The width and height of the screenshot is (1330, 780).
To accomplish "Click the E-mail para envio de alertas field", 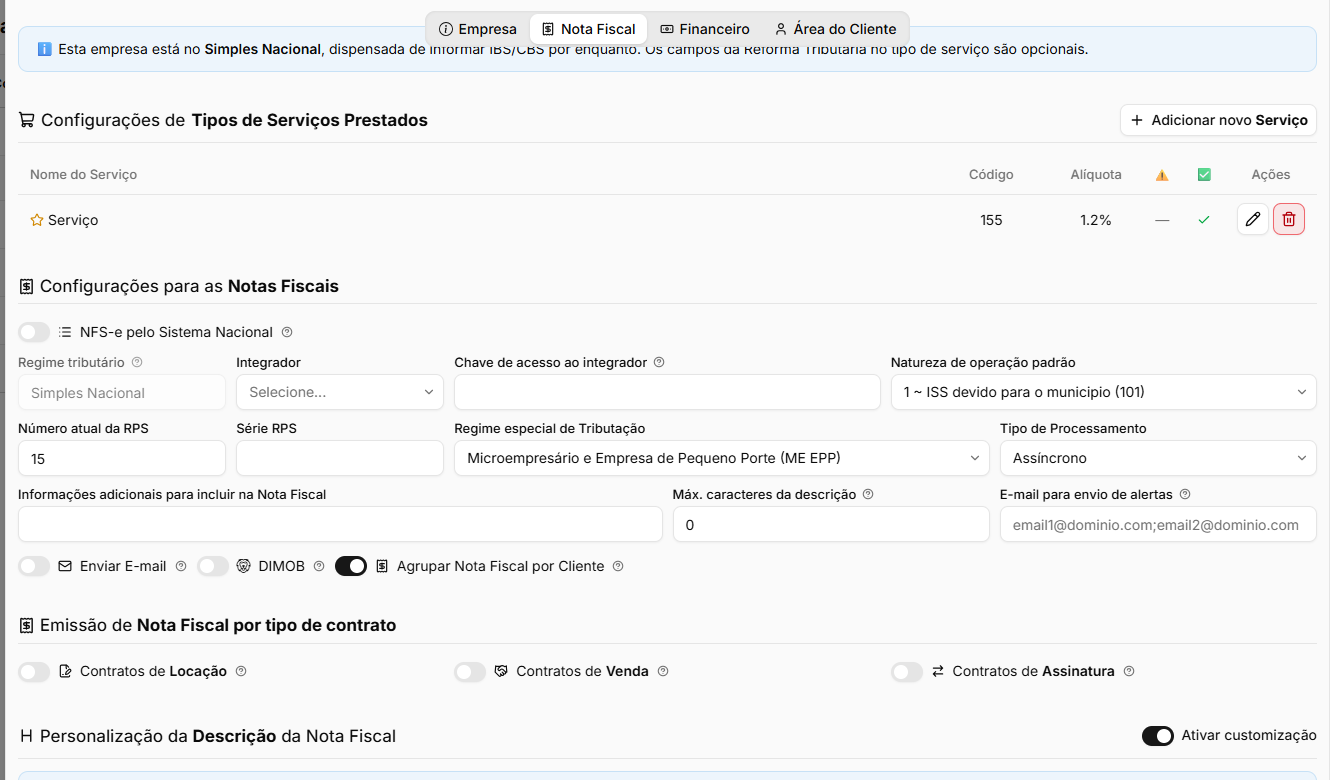I will coord(1158,524).
